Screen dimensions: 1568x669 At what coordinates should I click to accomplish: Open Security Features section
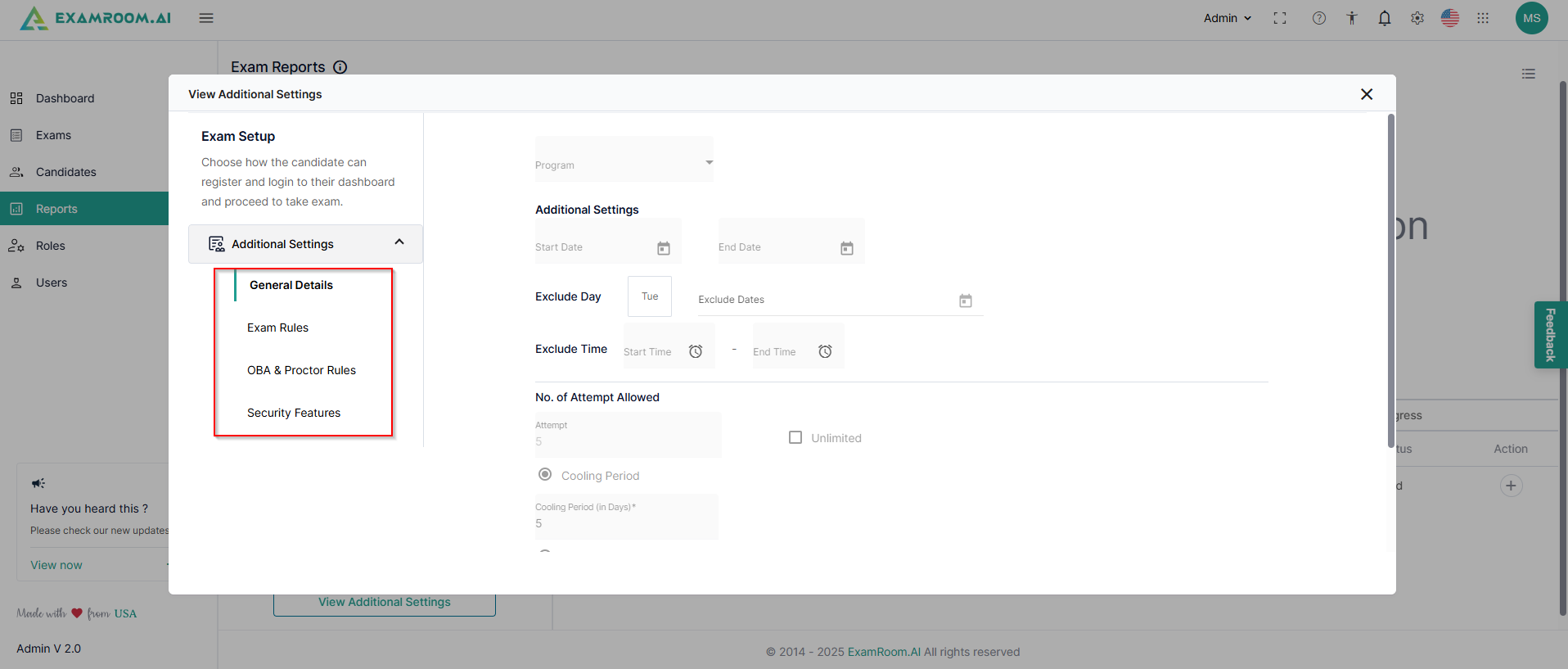click(x=294, y=413)
